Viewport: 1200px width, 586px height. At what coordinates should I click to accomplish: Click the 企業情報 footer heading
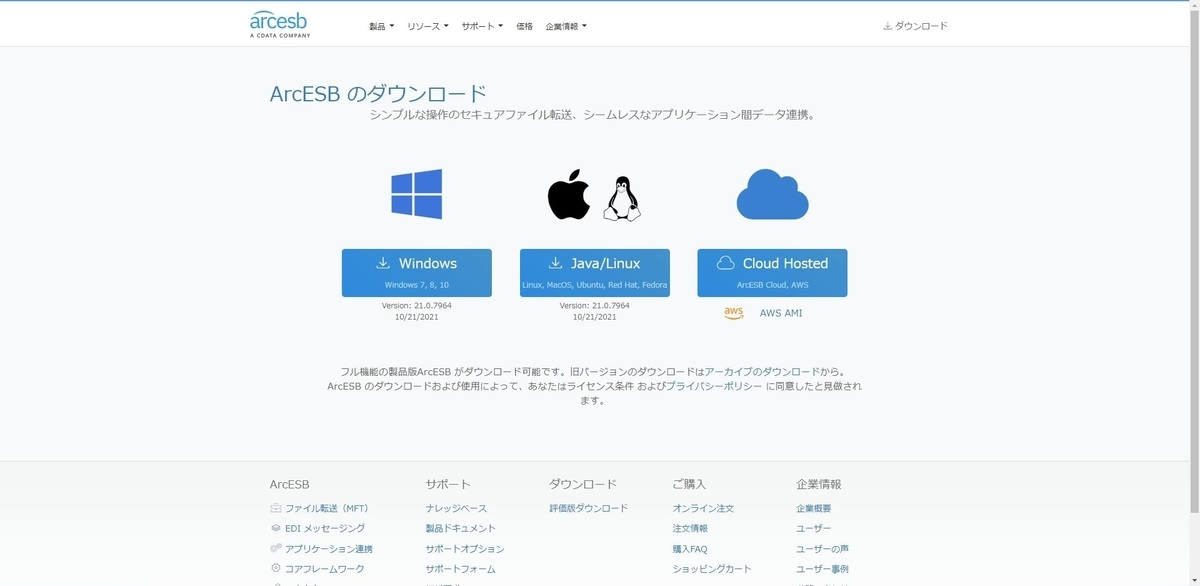point(819,484)
